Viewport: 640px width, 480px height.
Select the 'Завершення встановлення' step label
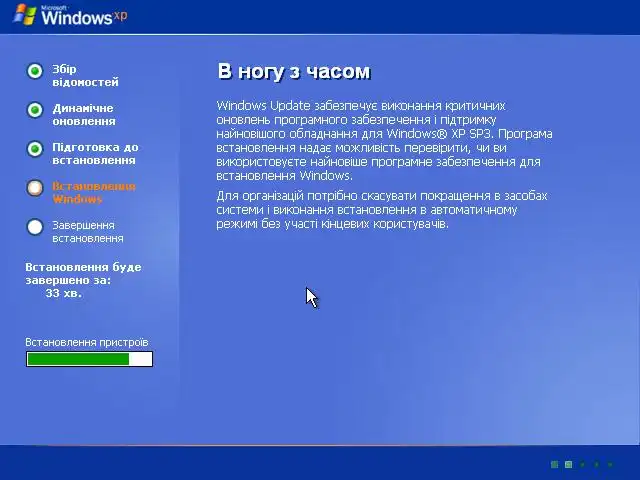(88, 231)
